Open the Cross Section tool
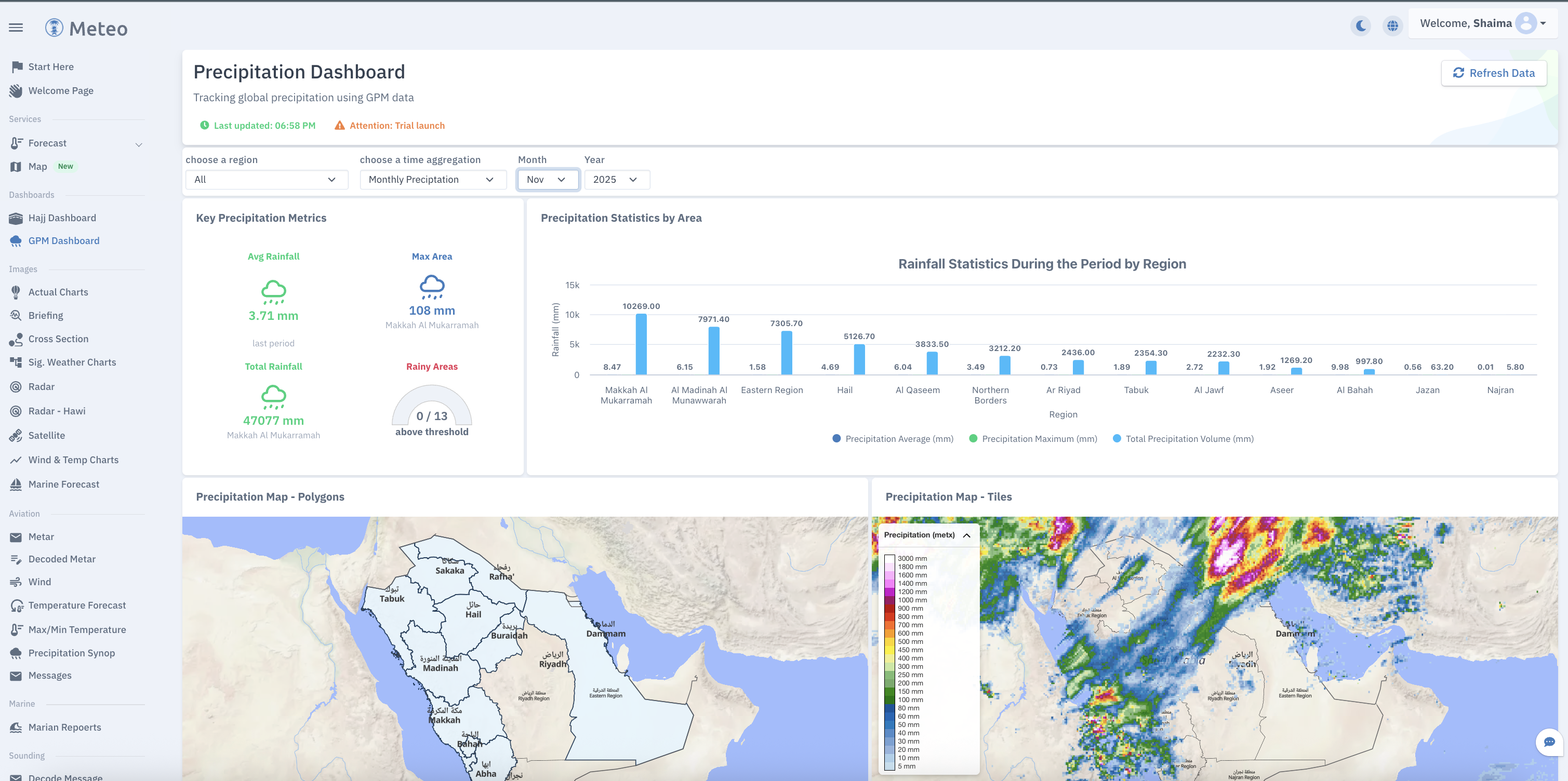Viewport: 1568px width, 781px height. [58, 339]
